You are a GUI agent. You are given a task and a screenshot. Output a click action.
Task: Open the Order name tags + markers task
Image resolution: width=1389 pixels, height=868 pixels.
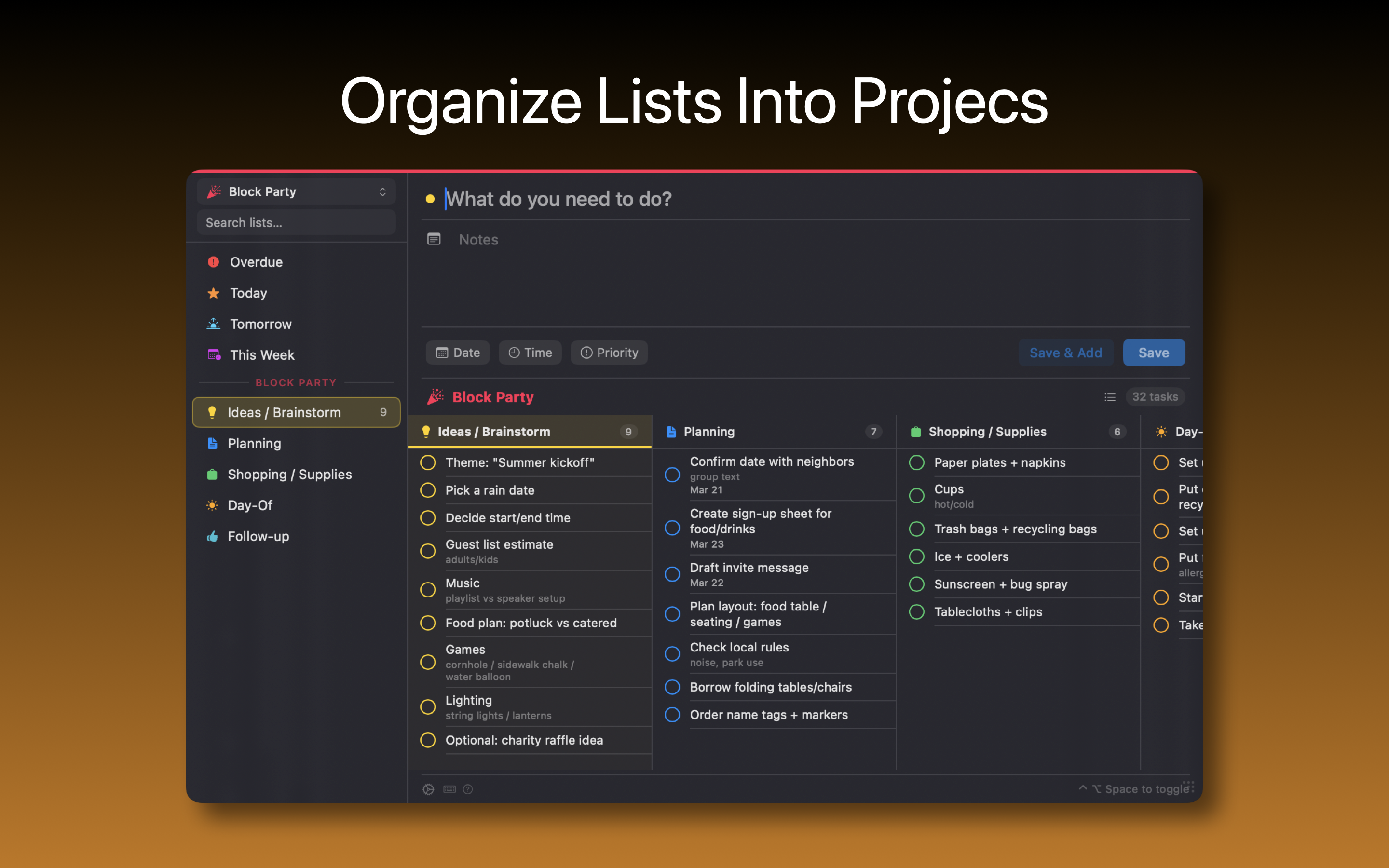click(x=769, y=715)
